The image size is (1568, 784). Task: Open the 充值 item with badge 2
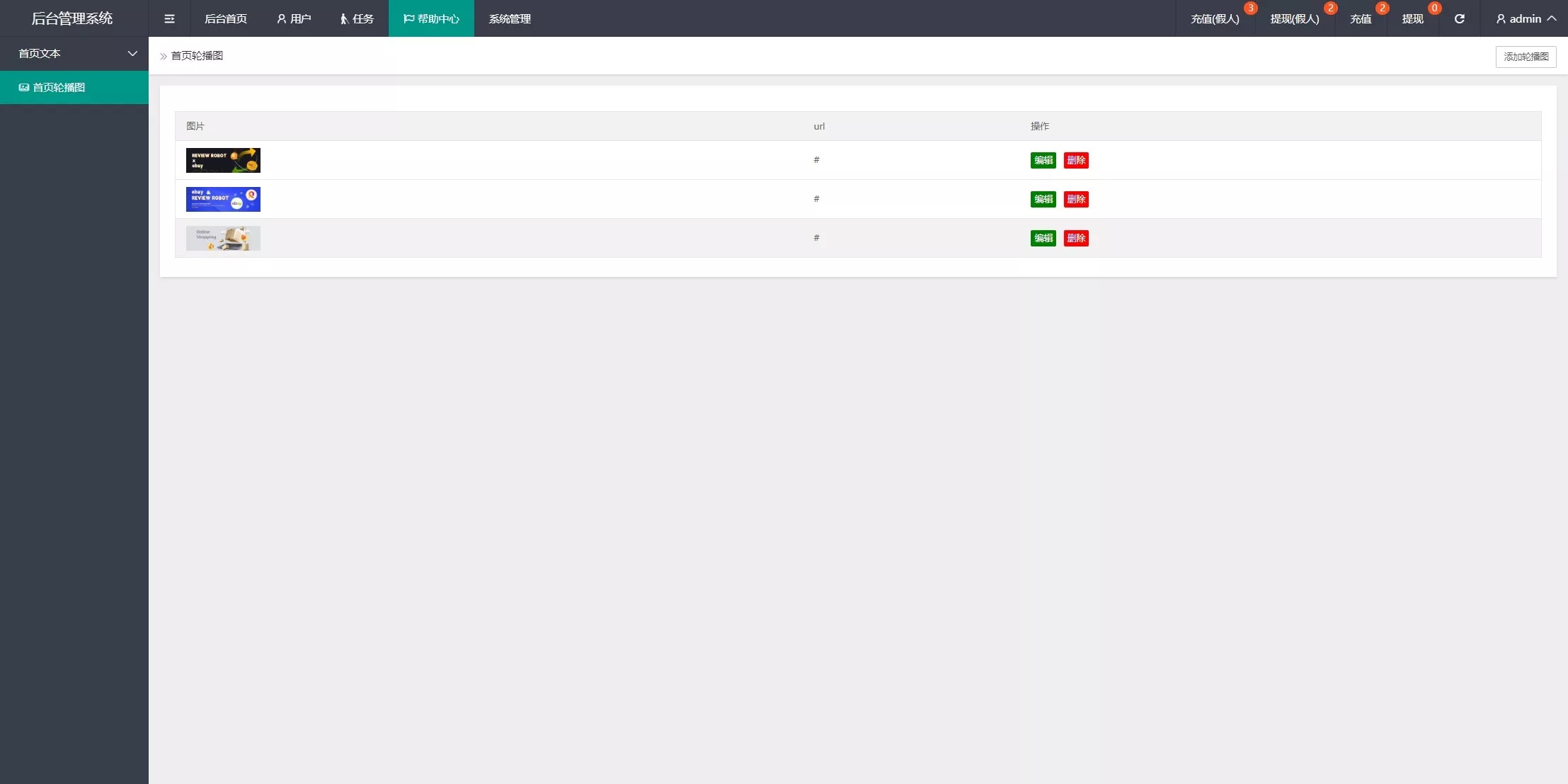(1360, 19)
